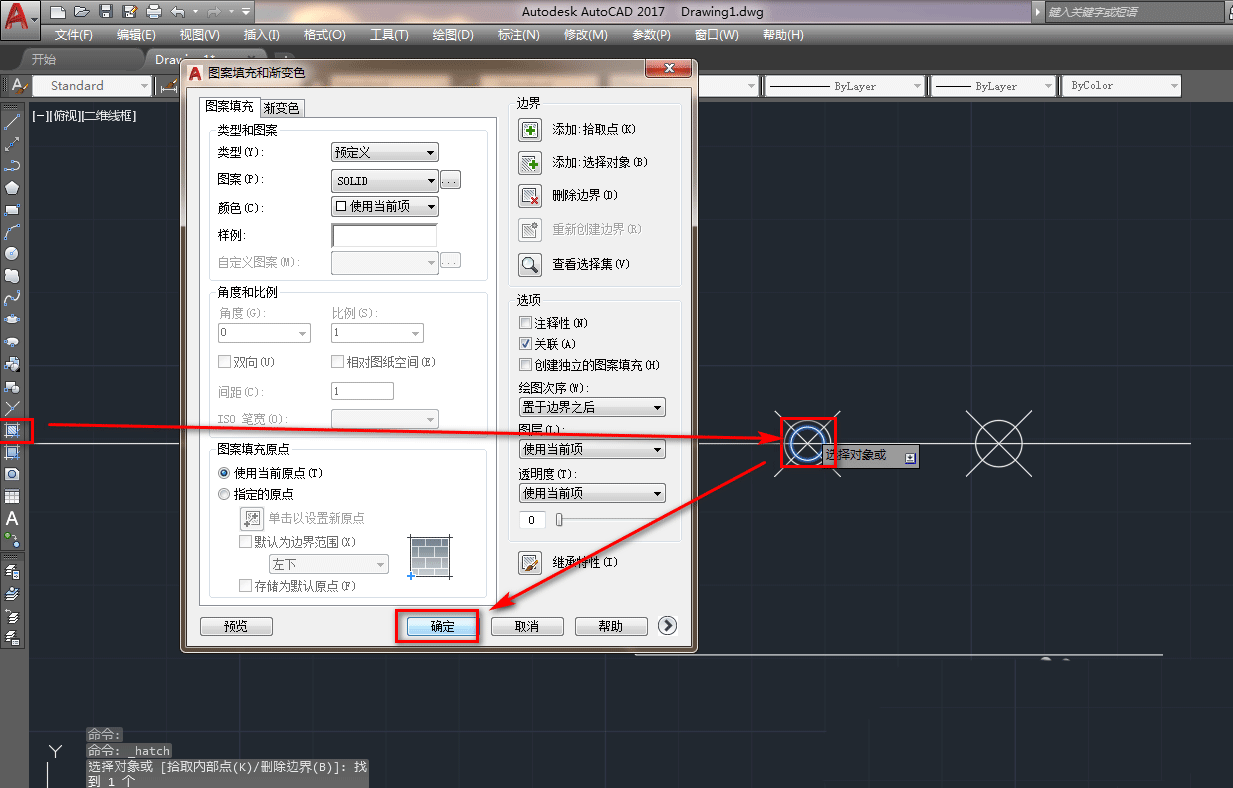
Task: Select the Gradient tool in left toolbar
Action: (x=12, y=452)
